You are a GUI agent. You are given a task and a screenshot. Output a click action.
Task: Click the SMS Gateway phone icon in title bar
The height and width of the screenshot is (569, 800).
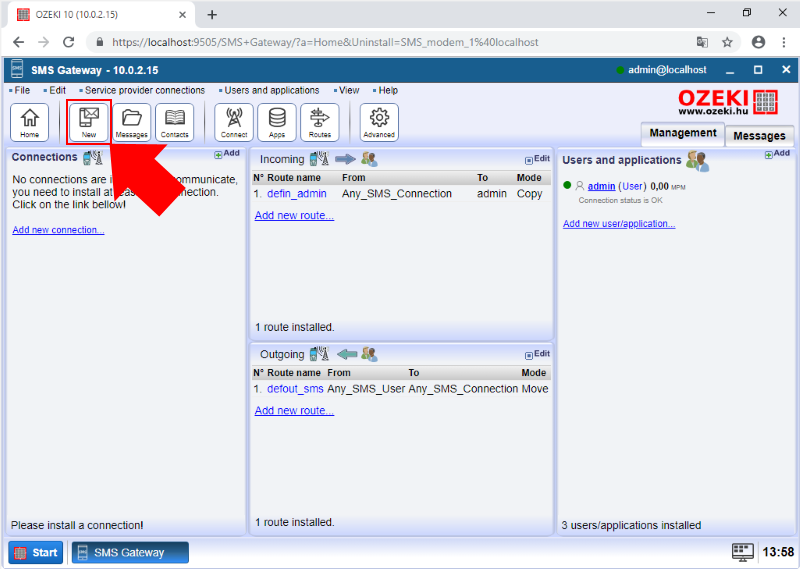tap(17, 69)
